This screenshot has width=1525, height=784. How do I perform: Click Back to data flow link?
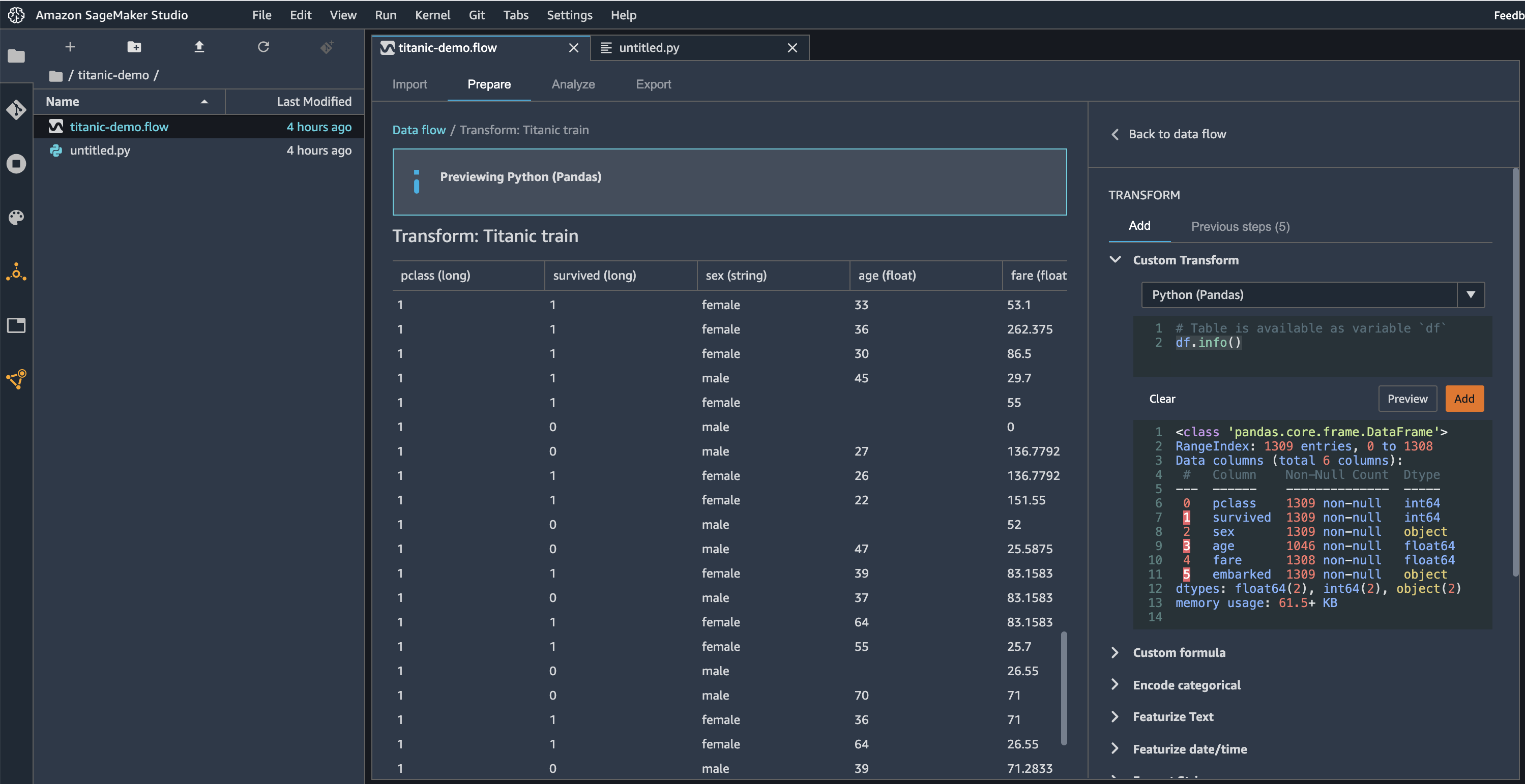pos(1177,134)
